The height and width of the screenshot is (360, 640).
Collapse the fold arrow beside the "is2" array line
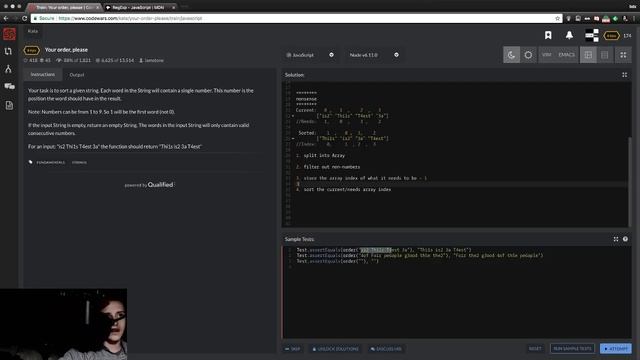coord(293,116)
